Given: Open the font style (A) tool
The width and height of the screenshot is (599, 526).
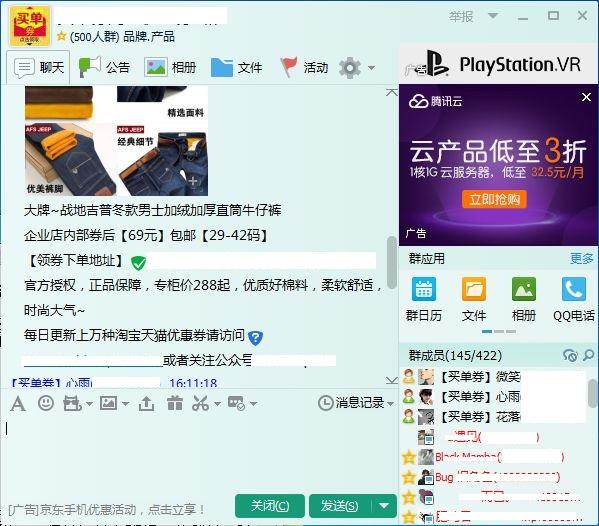Looking at the screenshot, I should tap(18, 403).
